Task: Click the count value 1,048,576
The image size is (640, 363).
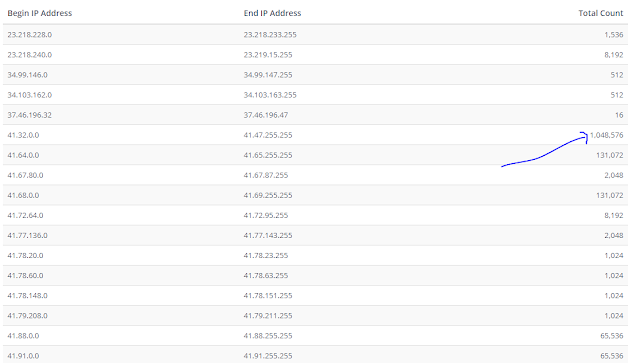Action: pos(607,135)
